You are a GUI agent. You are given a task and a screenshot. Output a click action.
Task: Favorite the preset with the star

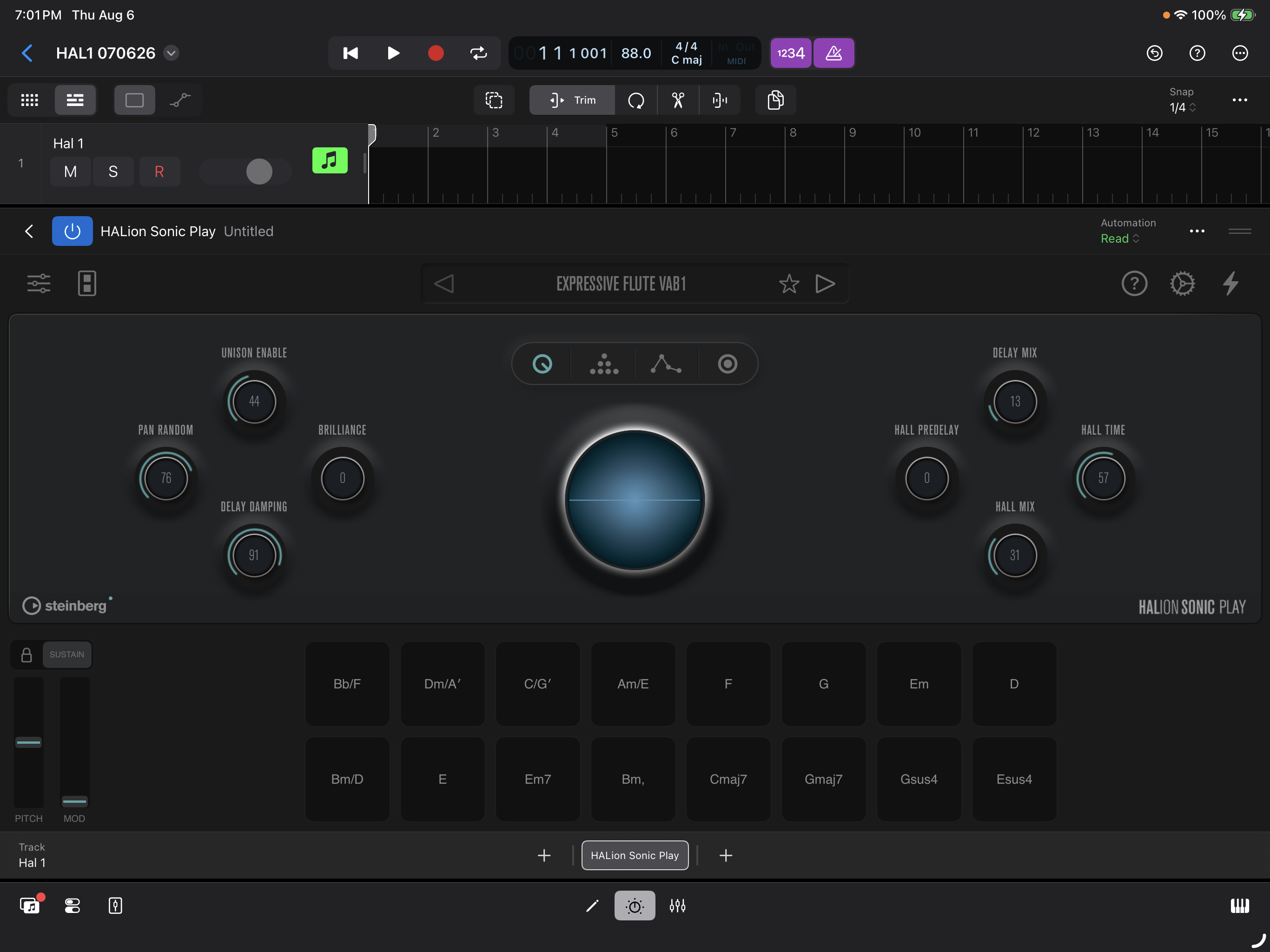click(789, 283)
